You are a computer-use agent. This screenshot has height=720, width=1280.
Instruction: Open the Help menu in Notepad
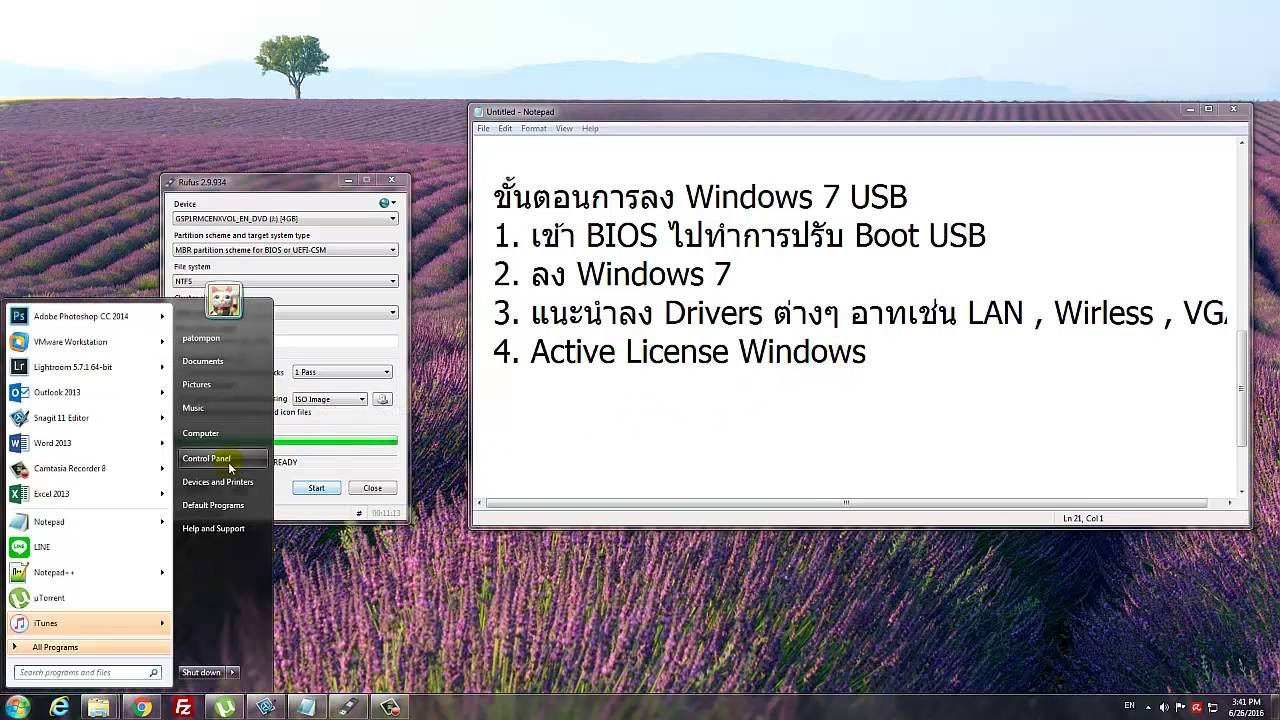click(590, 129)
